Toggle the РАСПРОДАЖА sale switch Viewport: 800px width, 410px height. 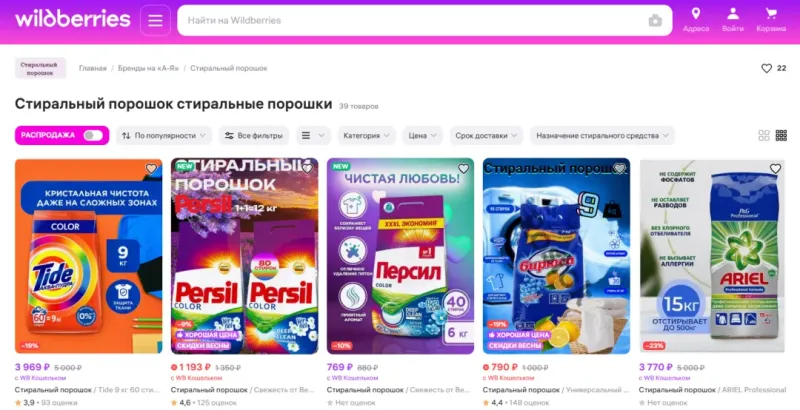coord(93,135)
